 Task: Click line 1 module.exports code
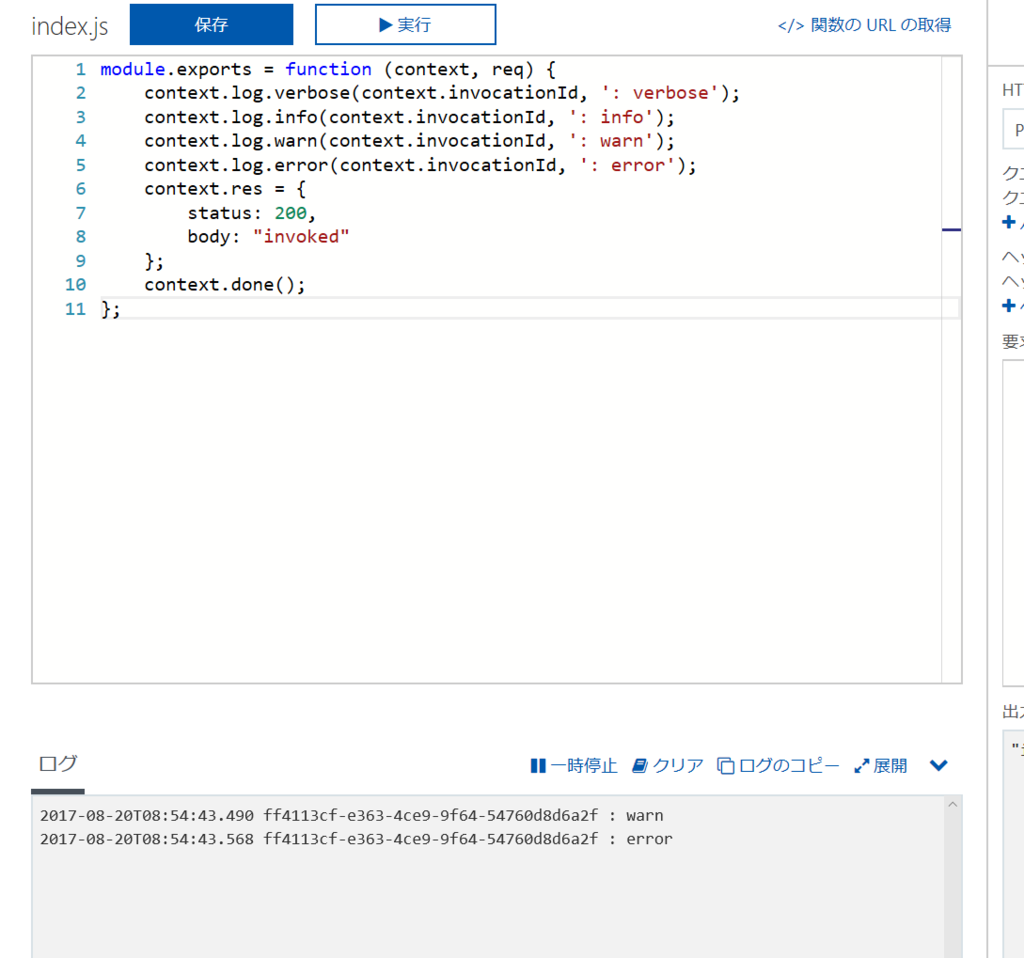click(327, 69)
